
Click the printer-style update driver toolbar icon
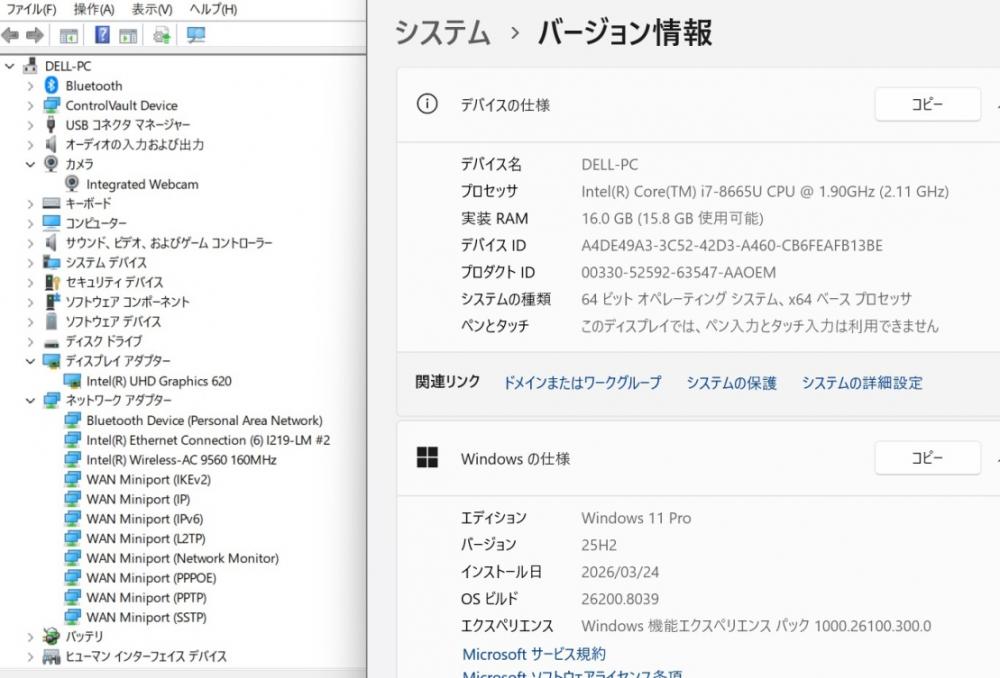pyautogui.click(x=162, y=35)
